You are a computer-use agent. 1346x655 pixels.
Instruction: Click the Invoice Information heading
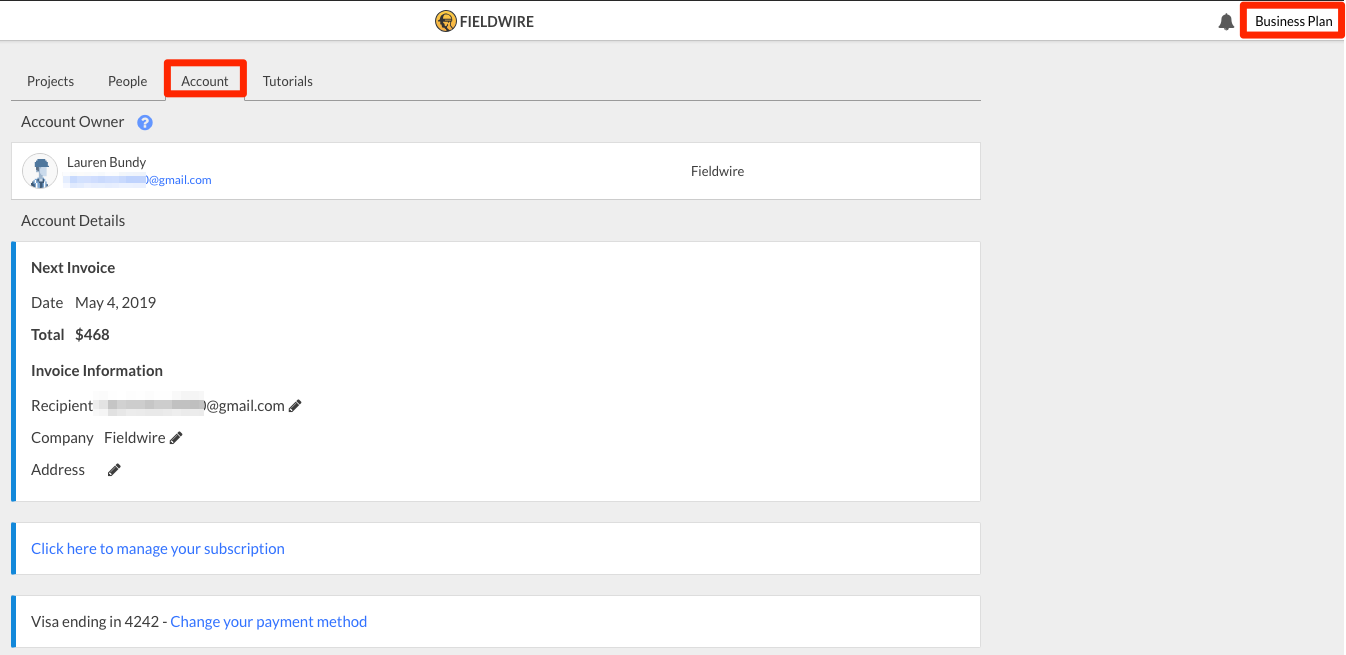click(x=97, y=371)
